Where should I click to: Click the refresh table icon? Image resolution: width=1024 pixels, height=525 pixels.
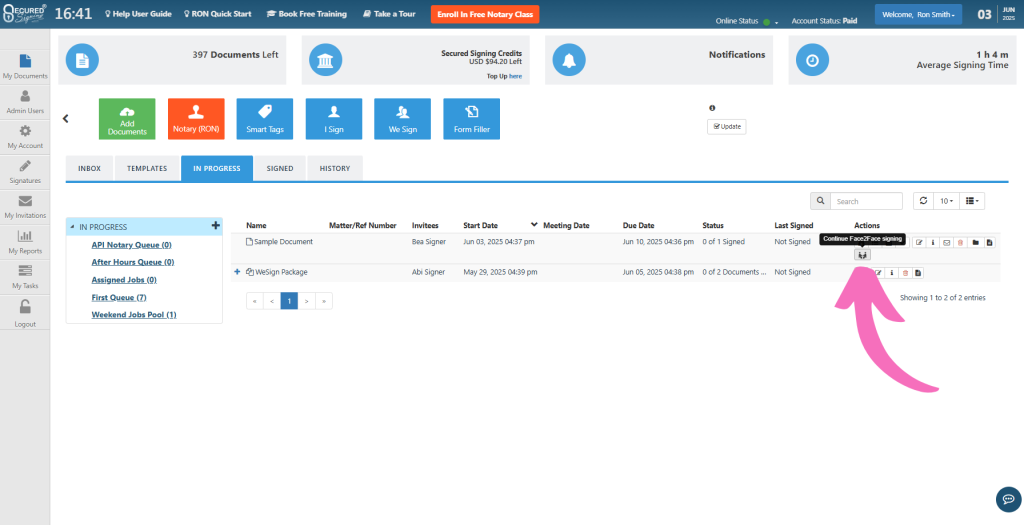[922, 201]
